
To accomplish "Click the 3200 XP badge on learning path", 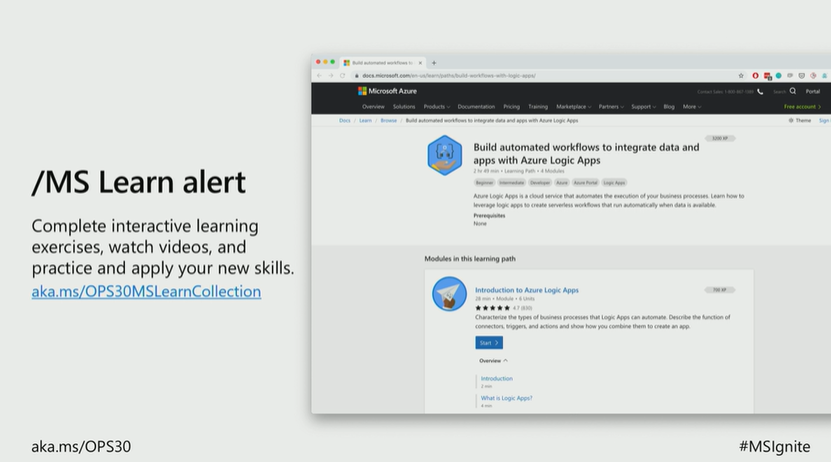I will click(x=720, y=138).
